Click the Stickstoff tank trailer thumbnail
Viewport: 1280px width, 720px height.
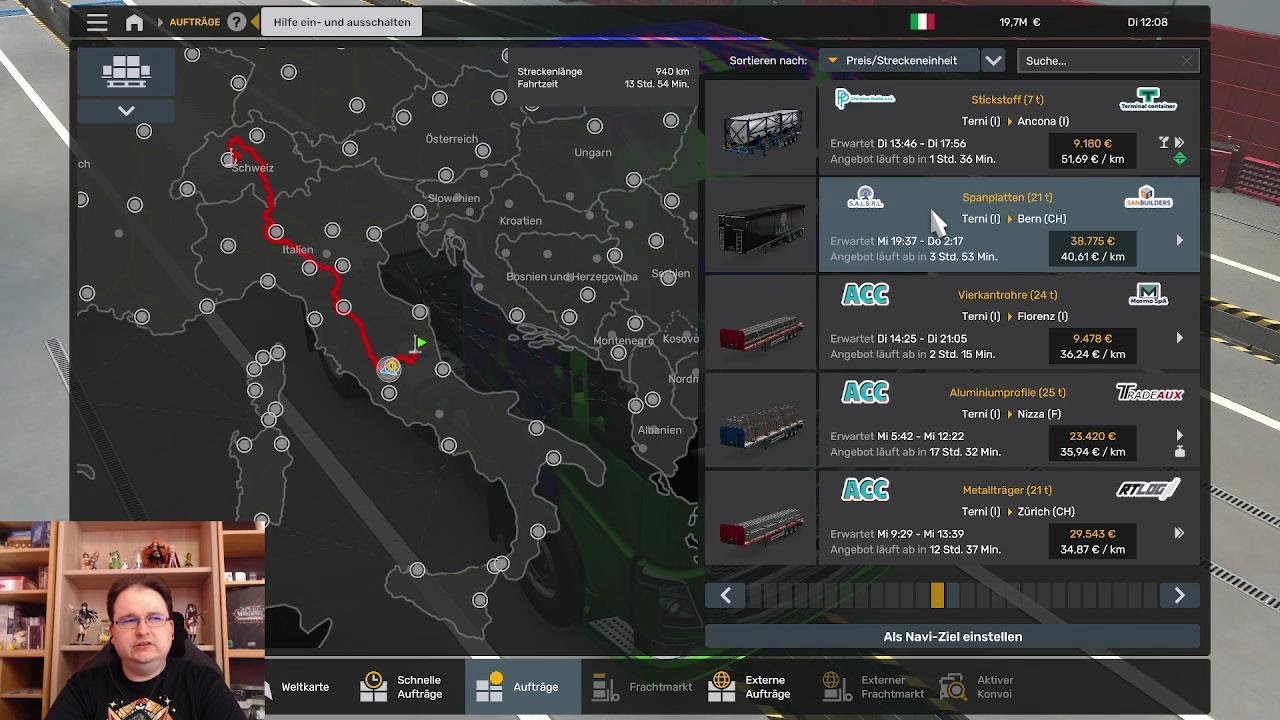pyautogui.click(x=762, y=128)
